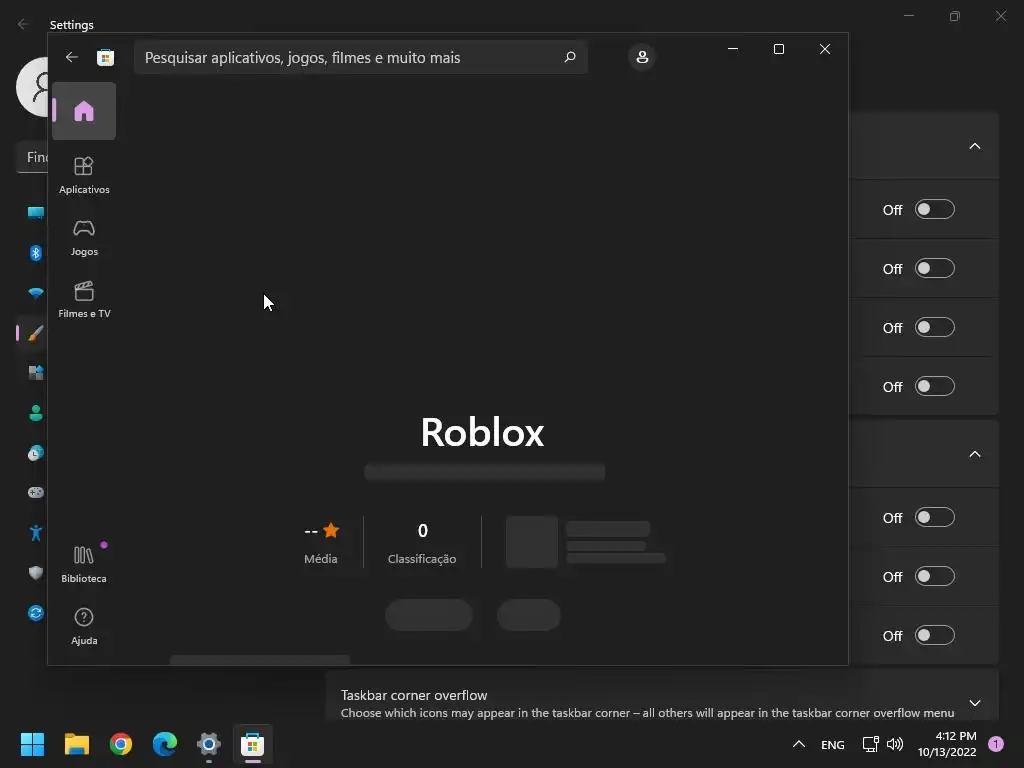Toggle the fifth Off switch in Settings

click(x=935, y=518)
